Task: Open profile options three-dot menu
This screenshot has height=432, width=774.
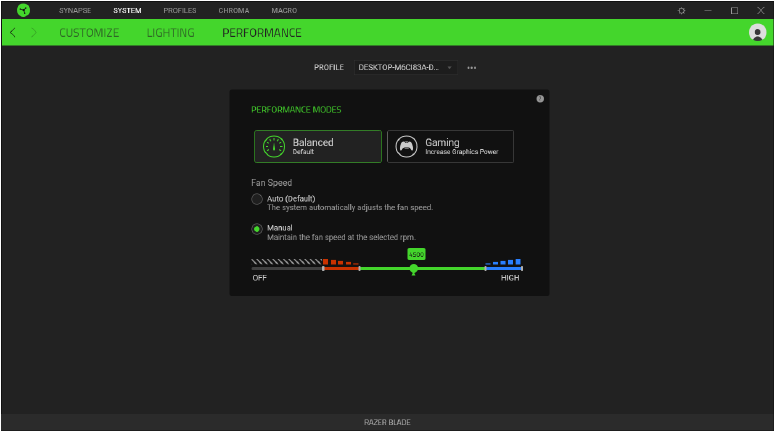Action: point(472,68)
